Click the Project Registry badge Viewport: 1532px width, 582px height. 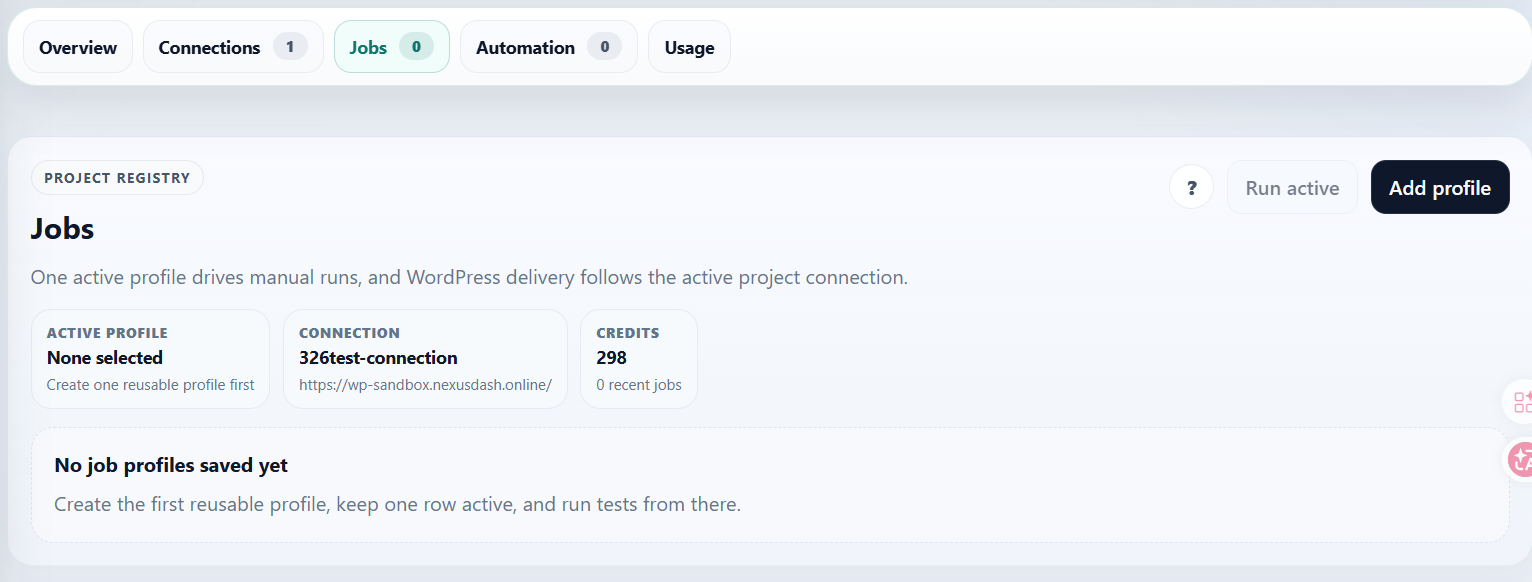click(117, 178)
